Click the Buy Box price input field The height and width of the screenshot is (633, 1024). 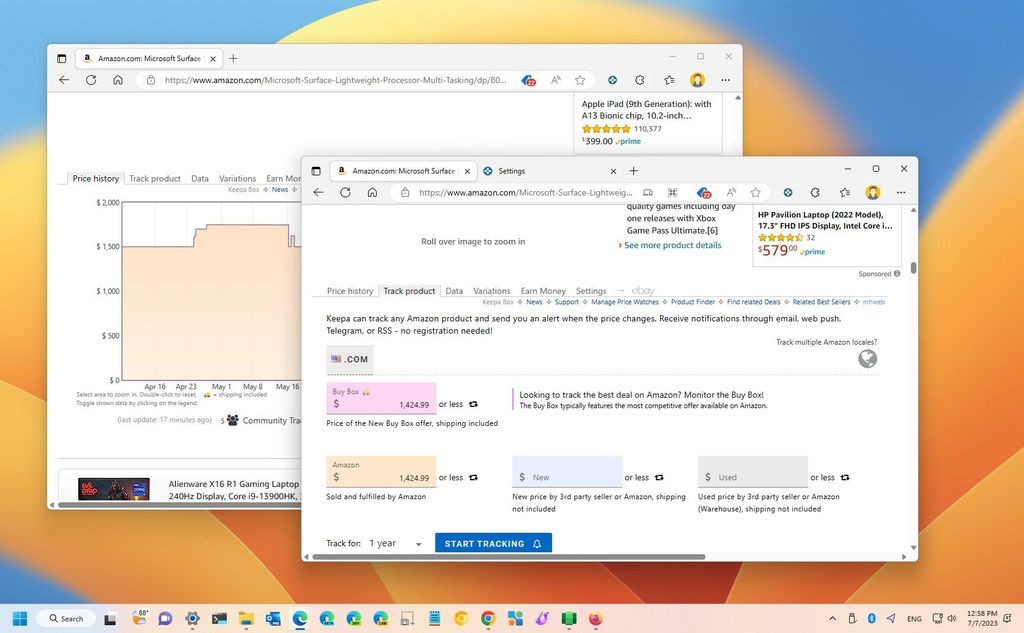click(x=381, y=398)
